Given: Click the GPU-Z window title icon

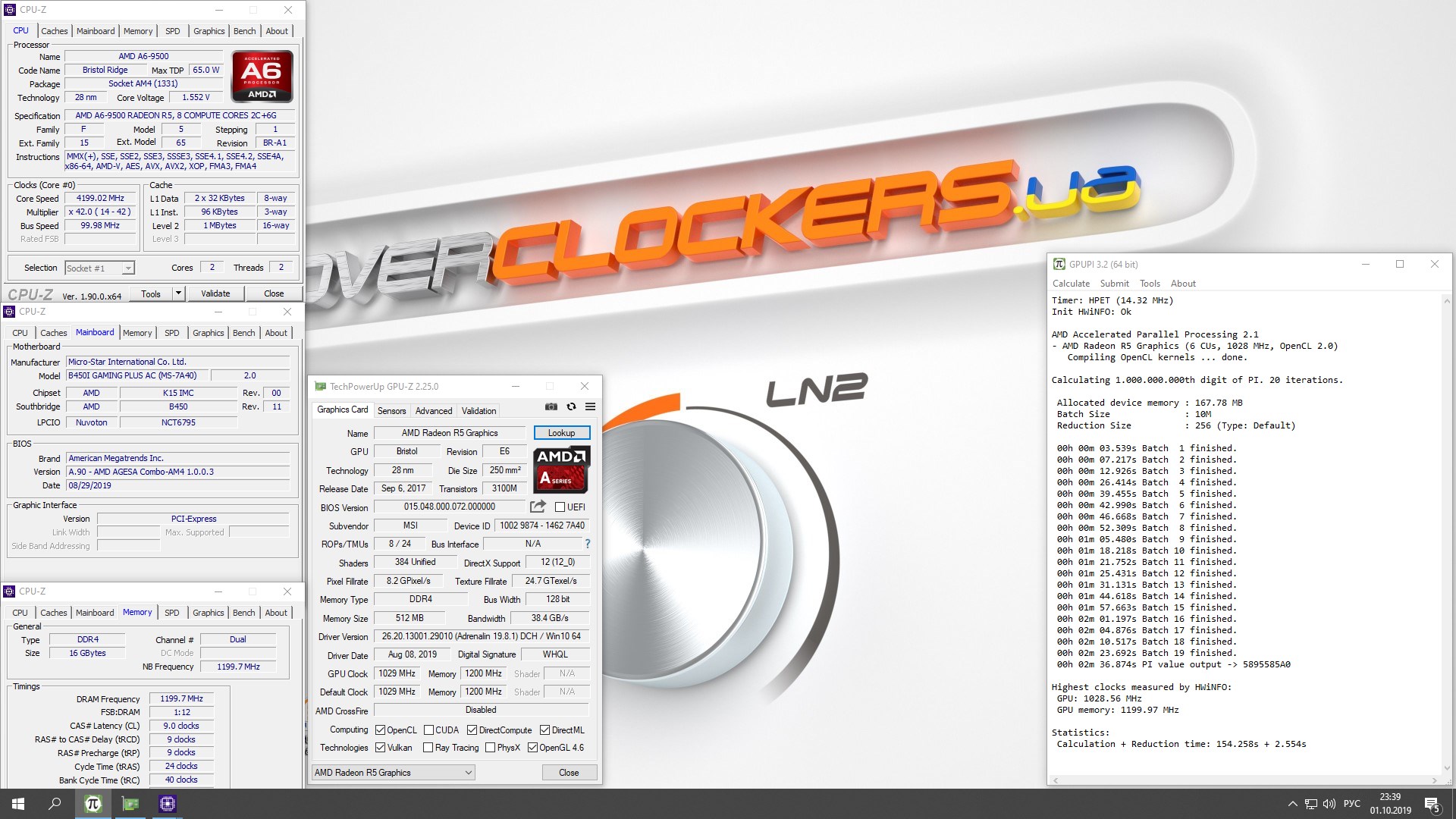Looking at the screenshot, I should [x=320, y=386].
